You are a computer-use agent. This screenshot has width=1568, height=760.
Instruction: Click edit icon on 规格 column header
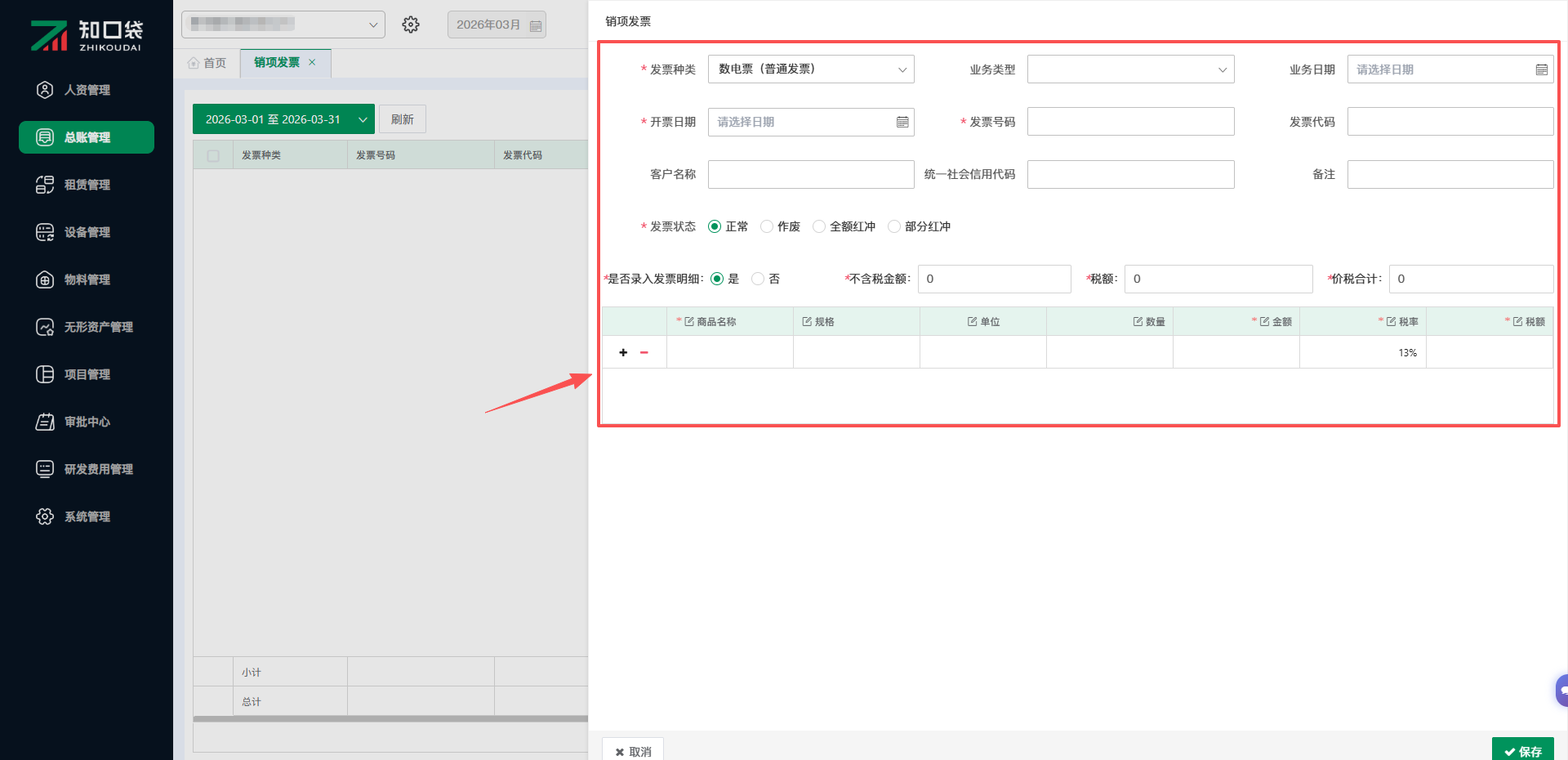pos(807,321)
